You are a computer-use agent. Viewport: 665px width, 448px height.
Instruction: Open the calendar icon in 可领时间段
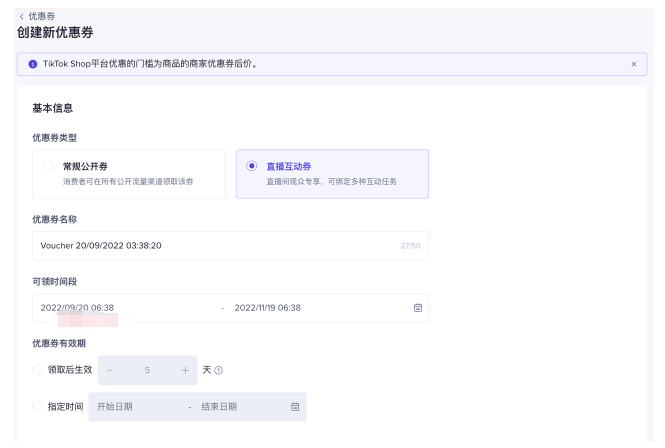click(x=418, y=307)
